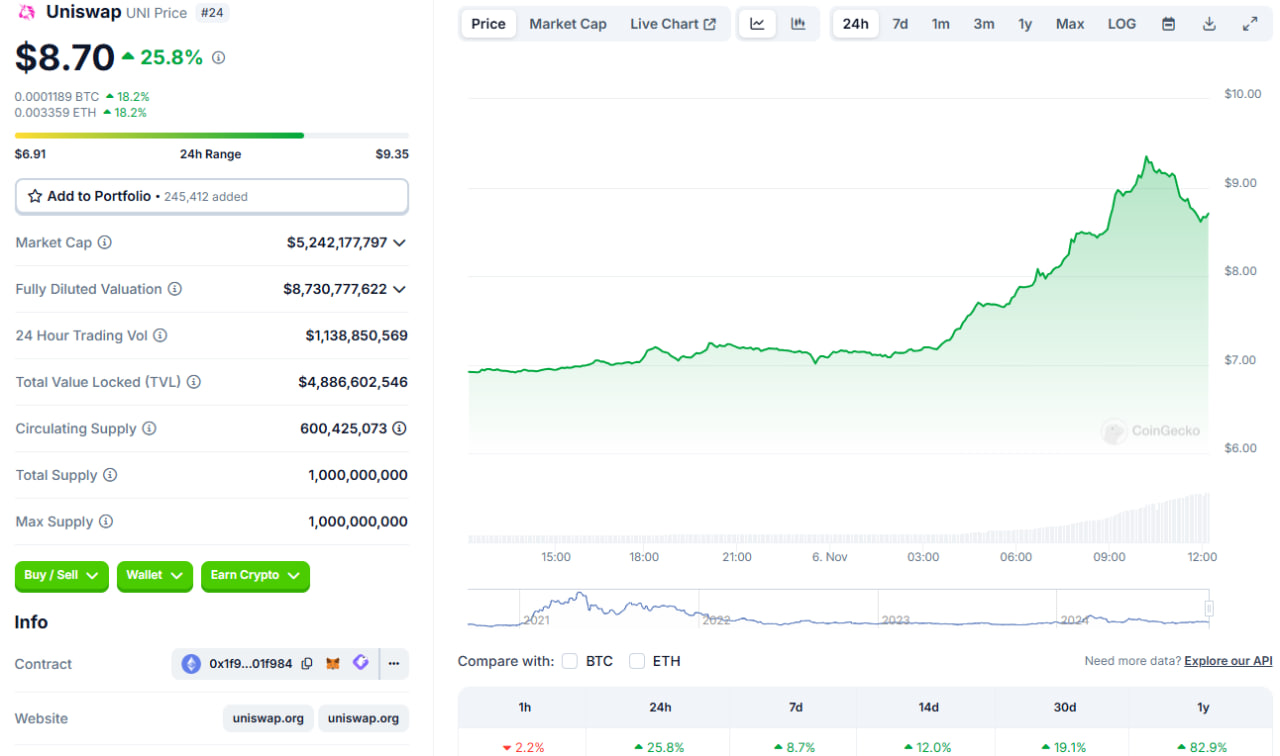
Task: Open the first uniswap.org website link
Action: tap(268, 718)
